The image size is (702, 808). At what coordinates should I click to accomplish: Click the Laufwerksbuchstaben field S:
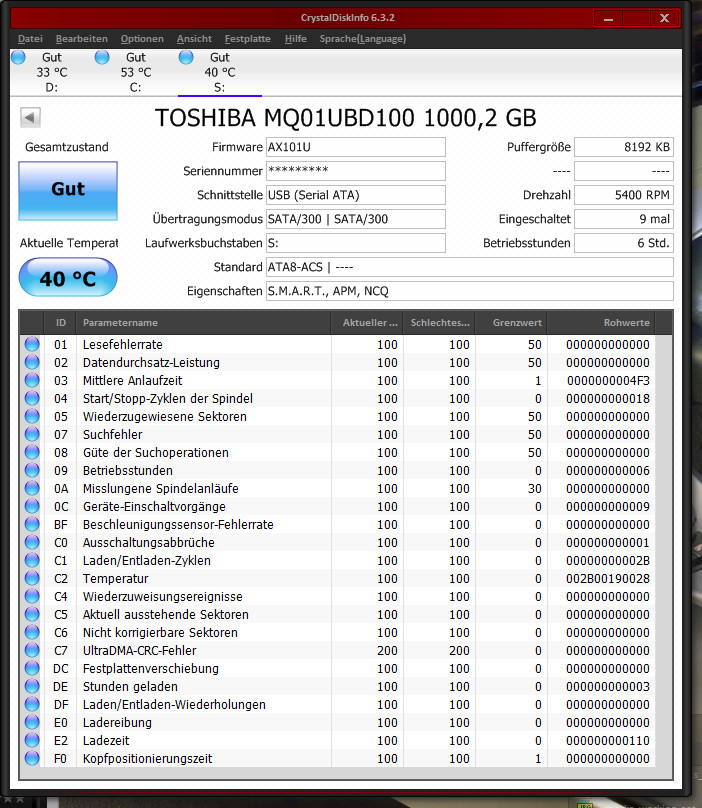[356, 243]
